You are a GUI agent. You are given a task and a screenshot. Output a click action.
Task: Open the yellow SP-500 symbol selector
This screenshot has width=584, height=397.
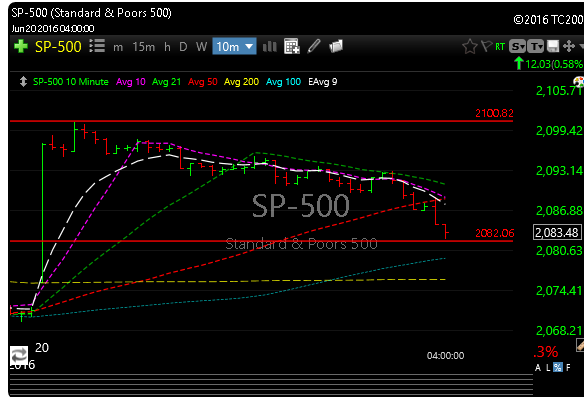click(58, 47)
